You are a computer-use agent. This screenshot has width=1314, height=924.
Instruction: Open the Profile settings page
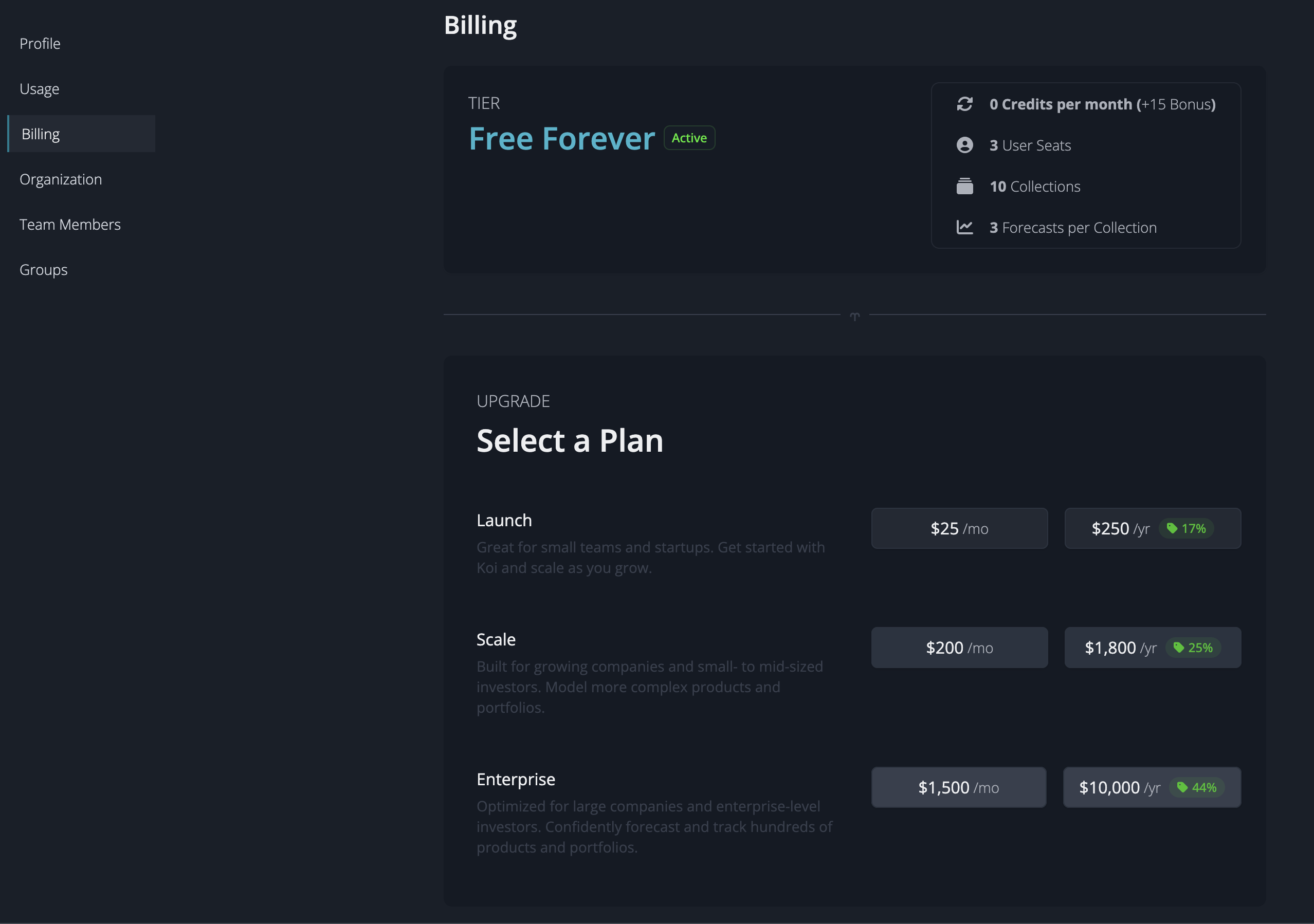(40, 44)
